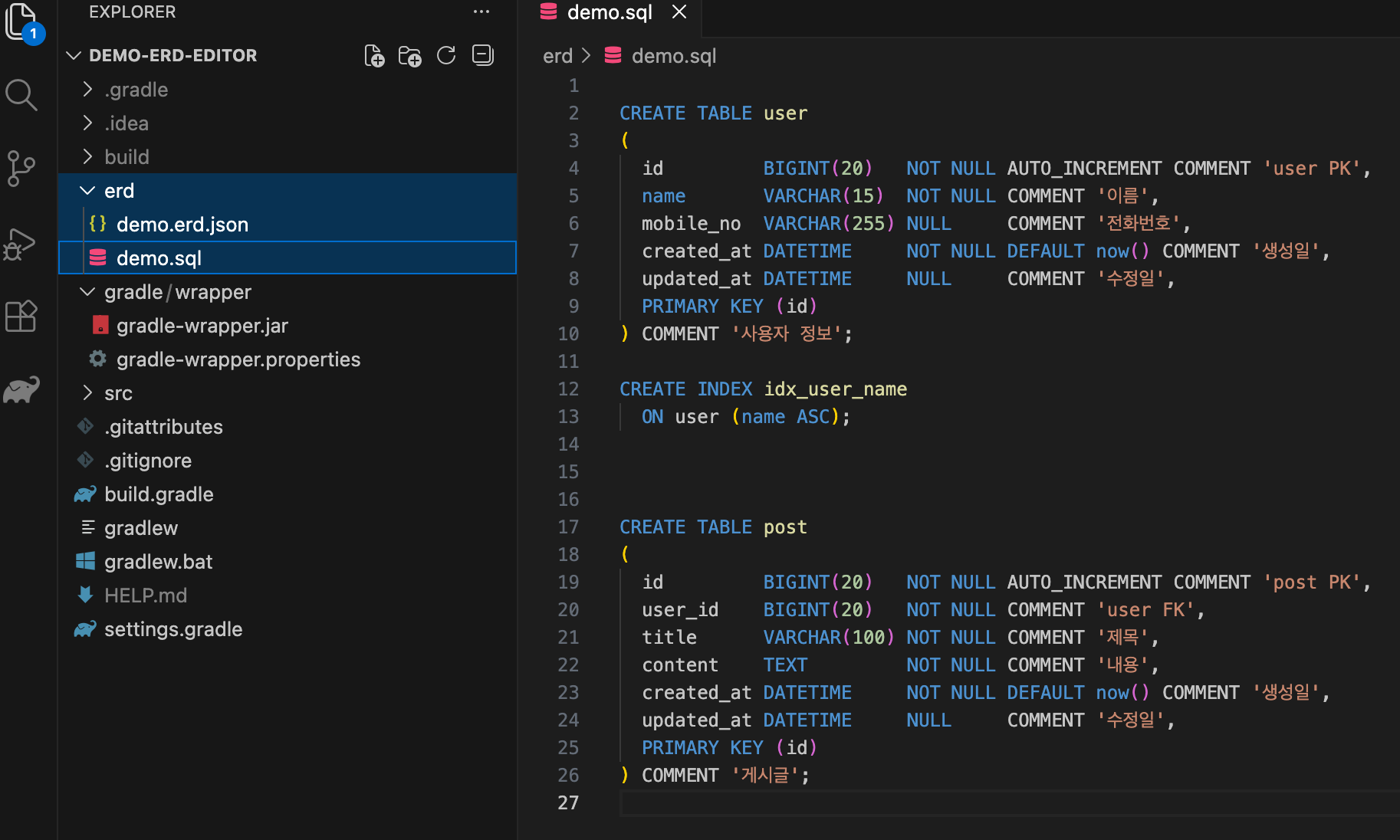The height and width of the screenshot is (840, 1400).
Task: Collapse the erd folder
Action: [x=119, y=191]
